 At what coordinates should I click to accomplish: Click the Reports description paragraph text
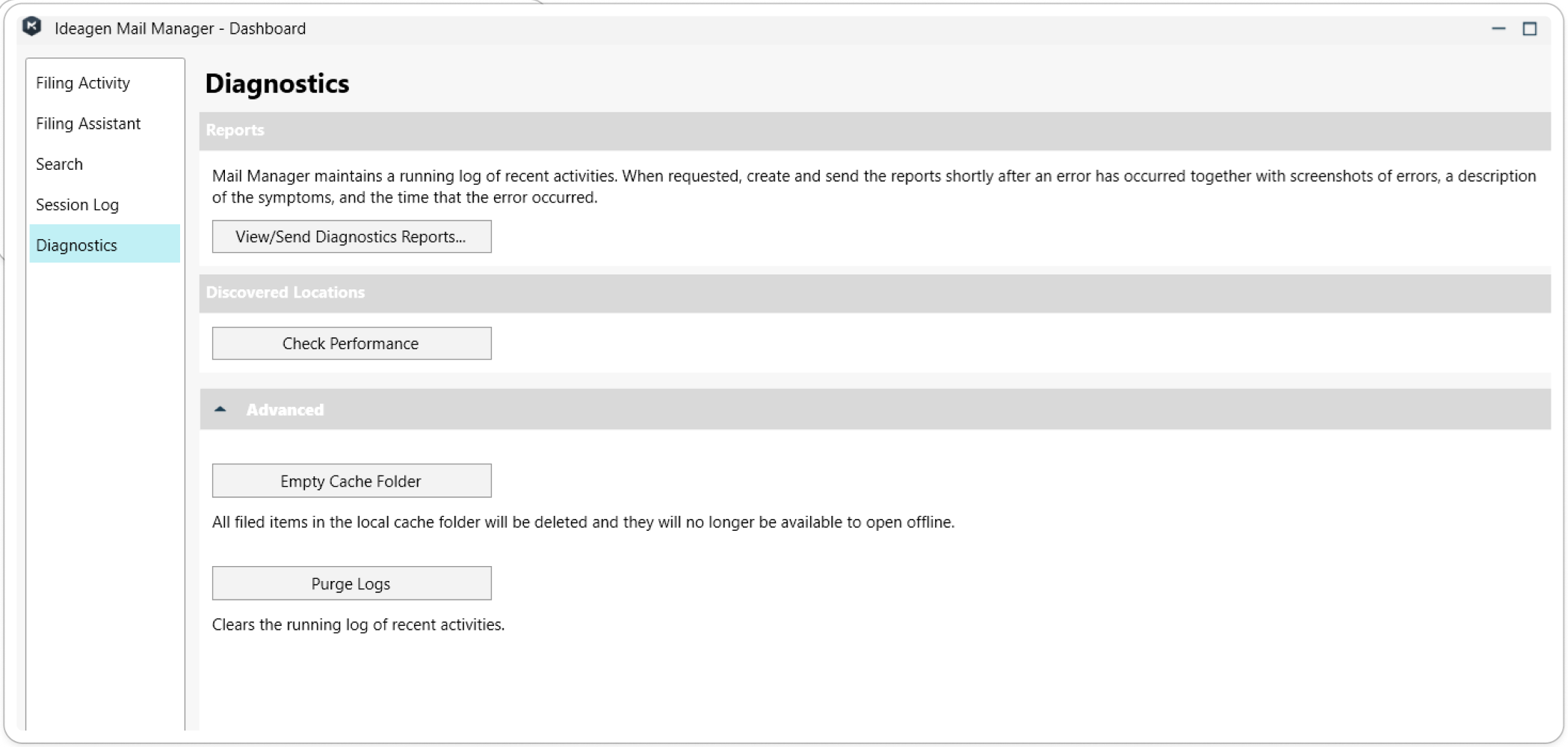pyautogui.click(x=873, y=186)
